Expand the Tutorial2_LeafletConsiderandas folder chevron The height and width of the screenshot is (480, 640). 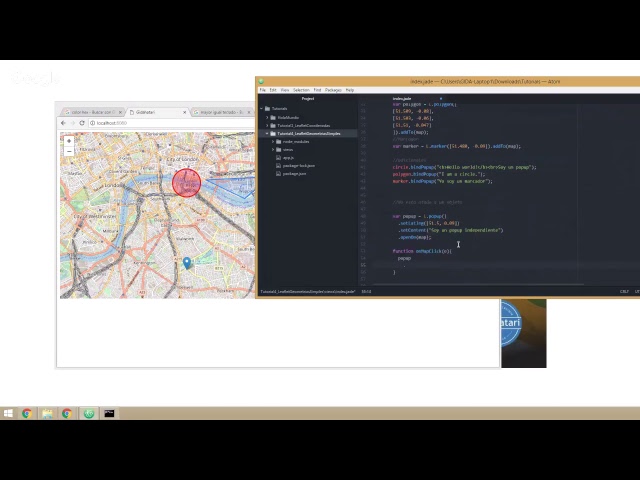[x=267, y=125]
